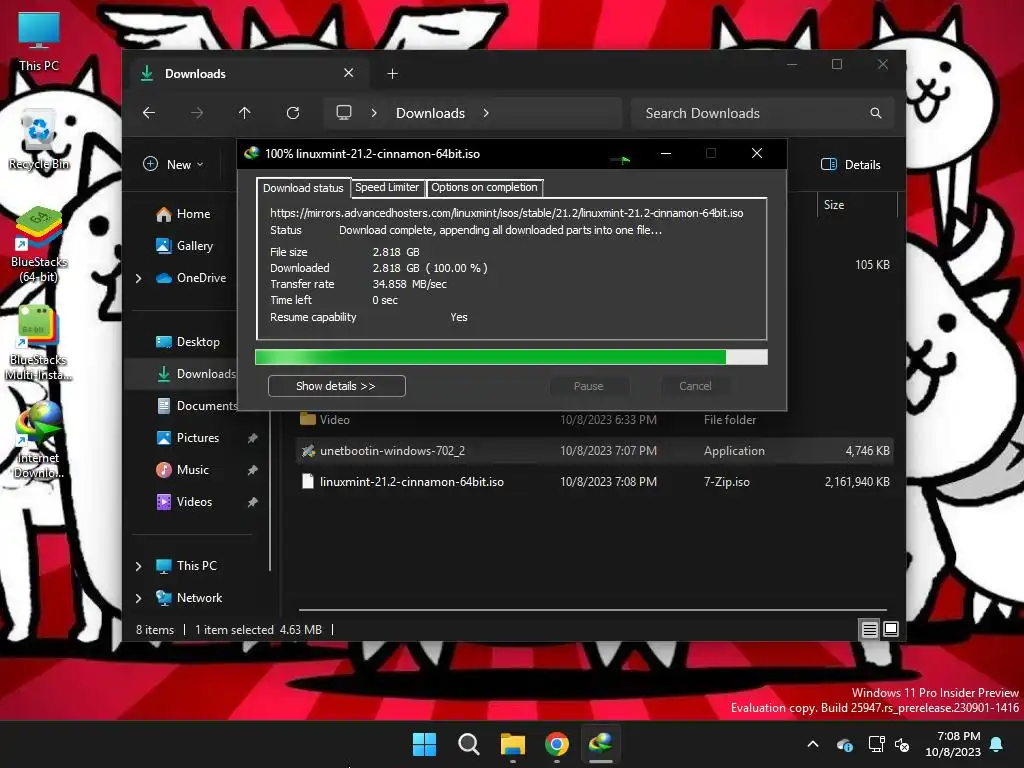
Task: Open Google Chrome from taskbar
Action: 557,744
